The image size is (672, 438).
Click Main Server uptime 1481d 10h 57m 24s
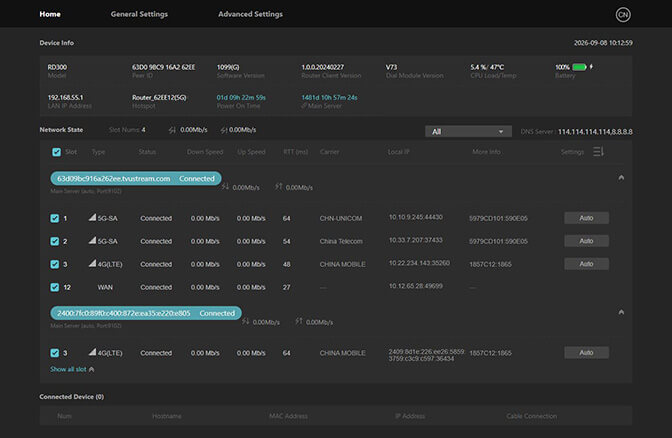click(329, 97)
